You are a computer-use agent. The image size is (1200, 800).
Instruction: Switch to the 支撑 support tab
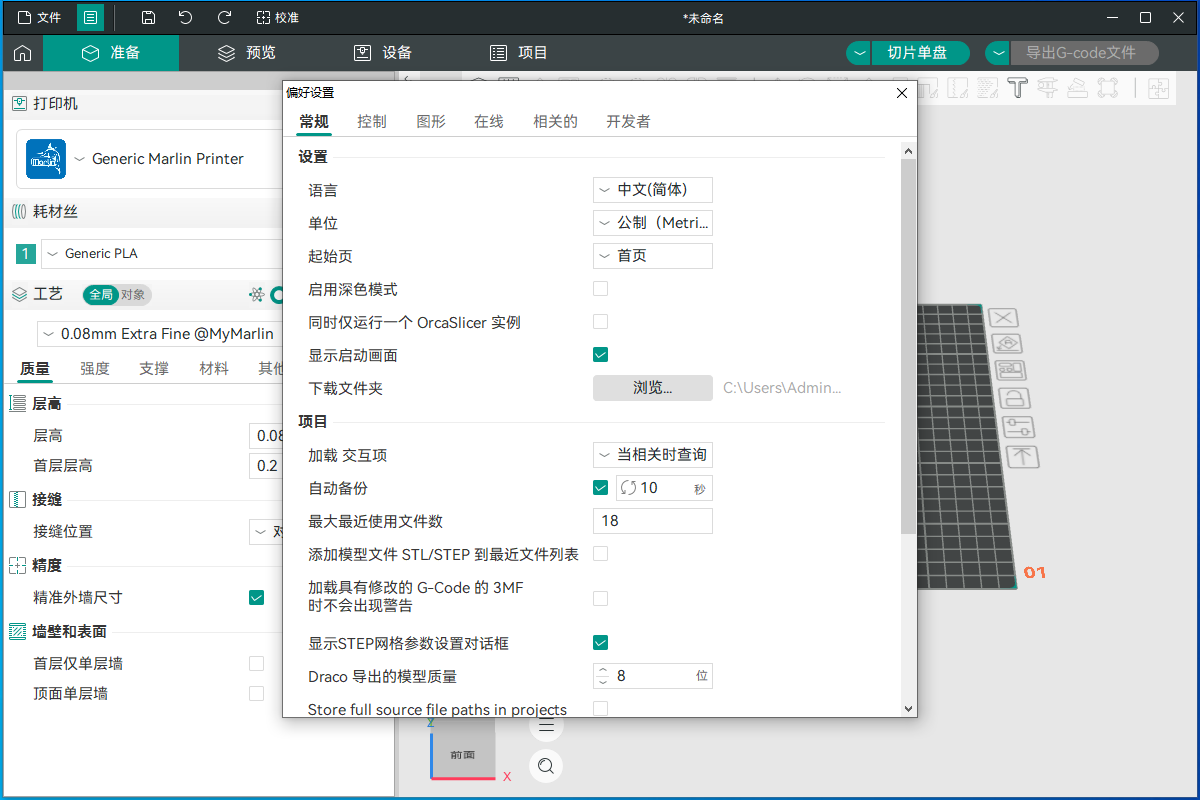[x=154, y=368]
